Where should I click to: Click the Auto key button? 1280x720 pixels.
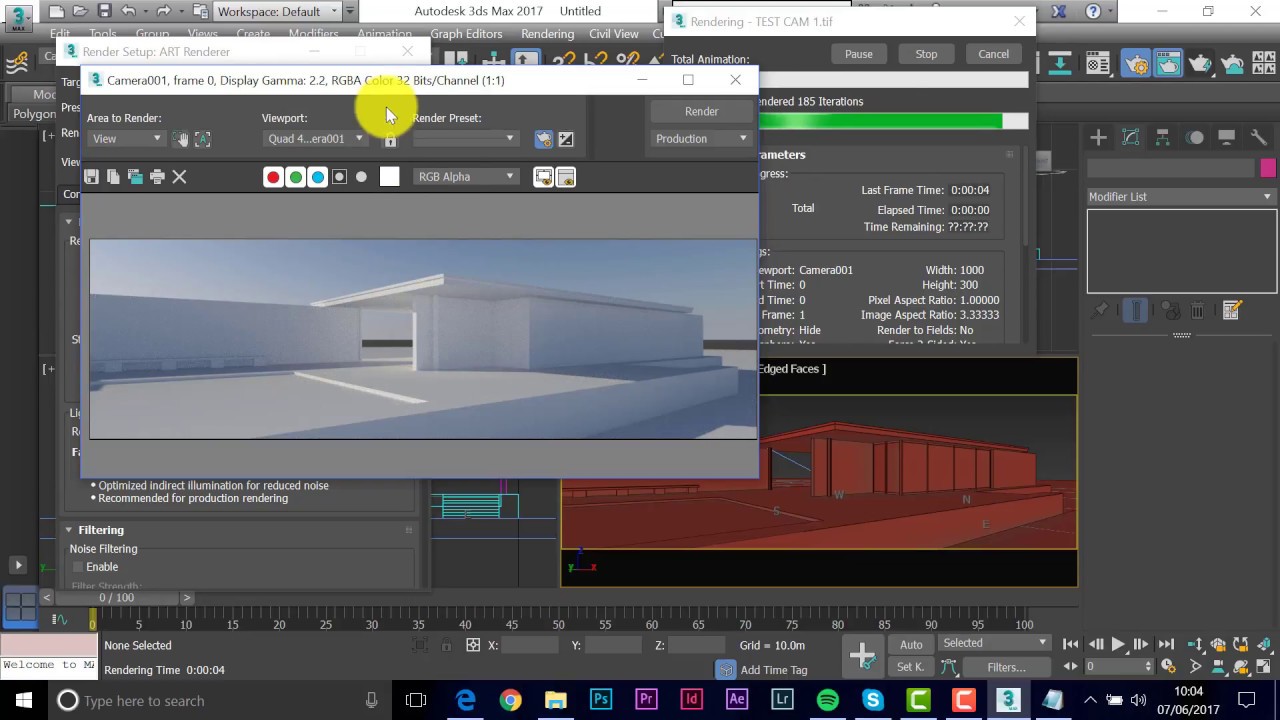pos(911,645)
